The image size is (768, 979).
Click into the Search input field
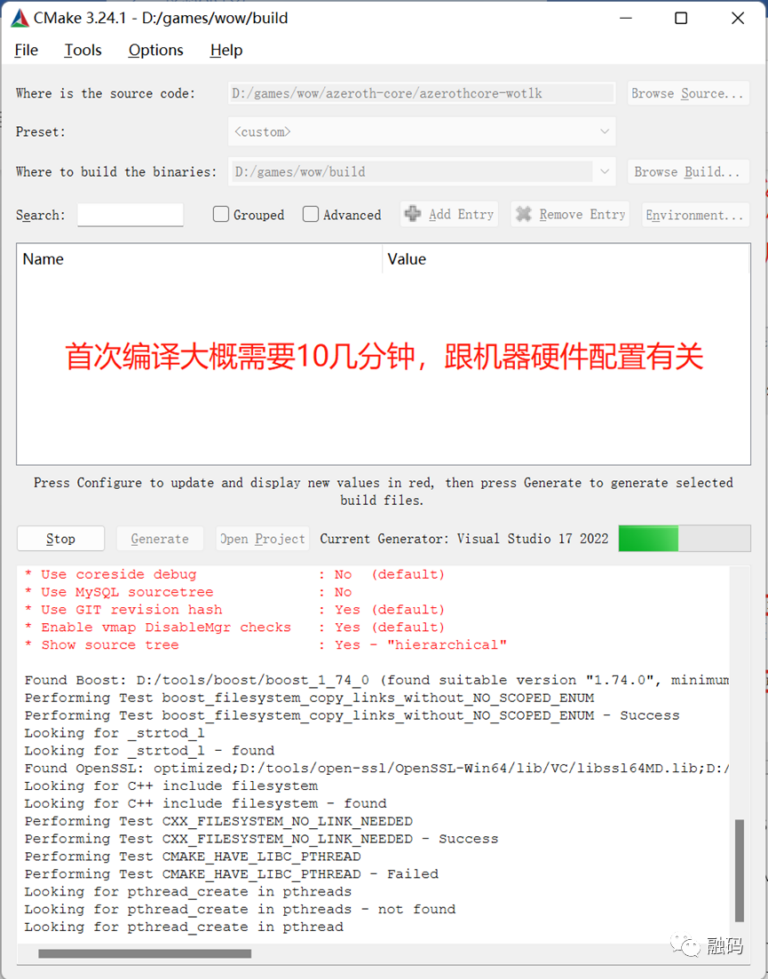pos(130,214)
